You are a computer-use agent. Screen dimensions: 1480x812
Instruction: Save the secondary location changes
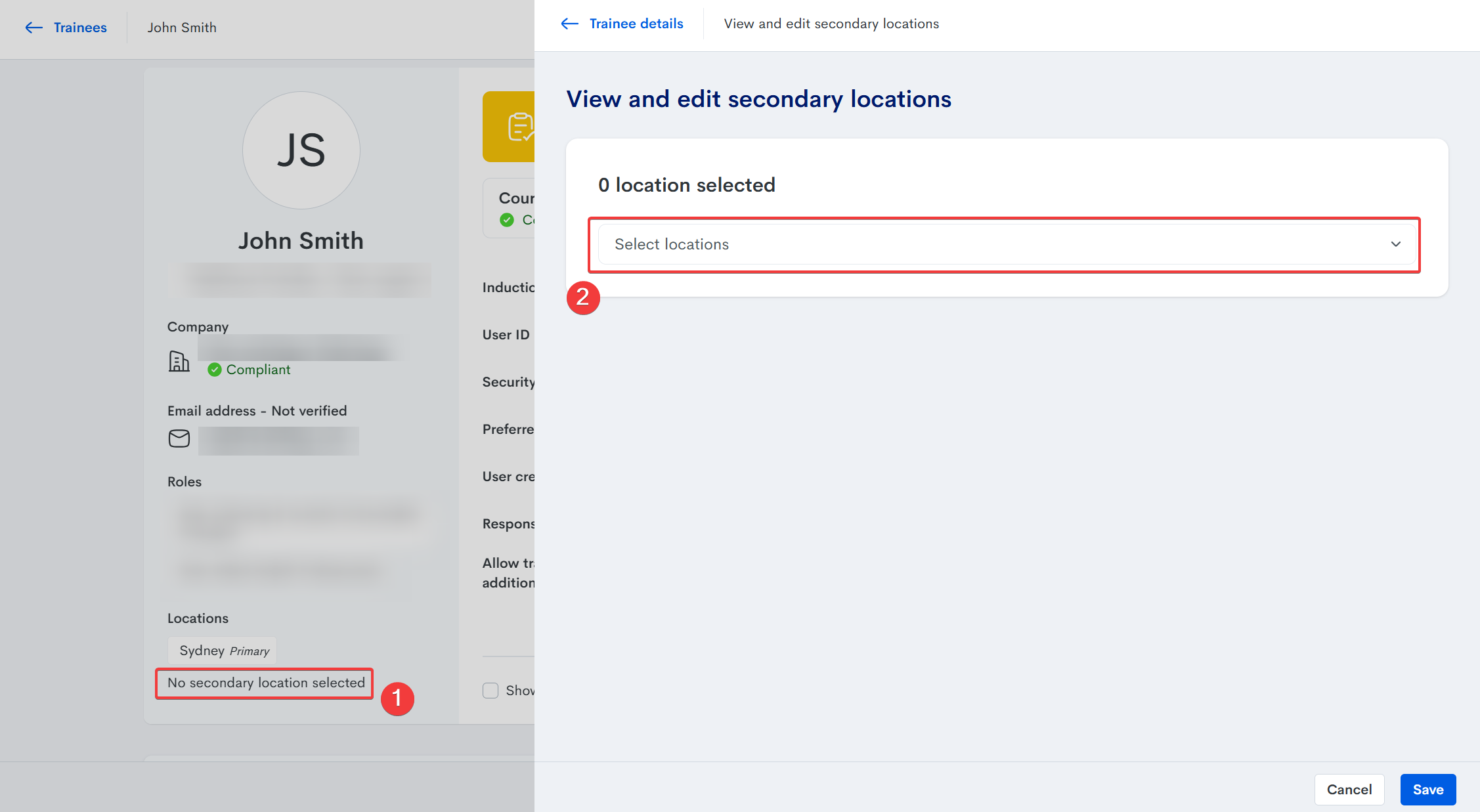pos(1427,790)
